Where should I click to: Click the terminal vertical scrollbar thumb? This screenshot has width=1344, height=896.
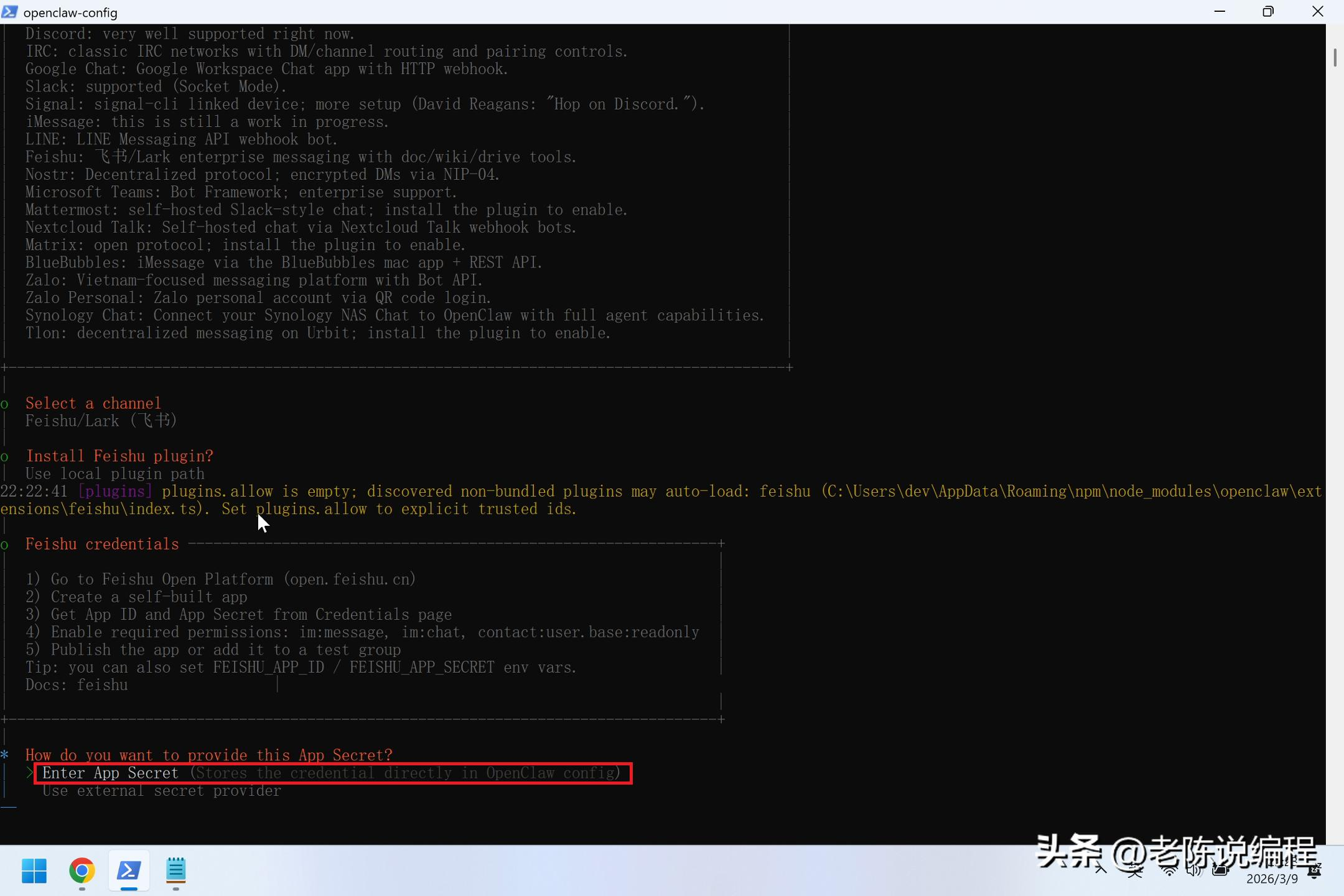tap(1335, 57)
